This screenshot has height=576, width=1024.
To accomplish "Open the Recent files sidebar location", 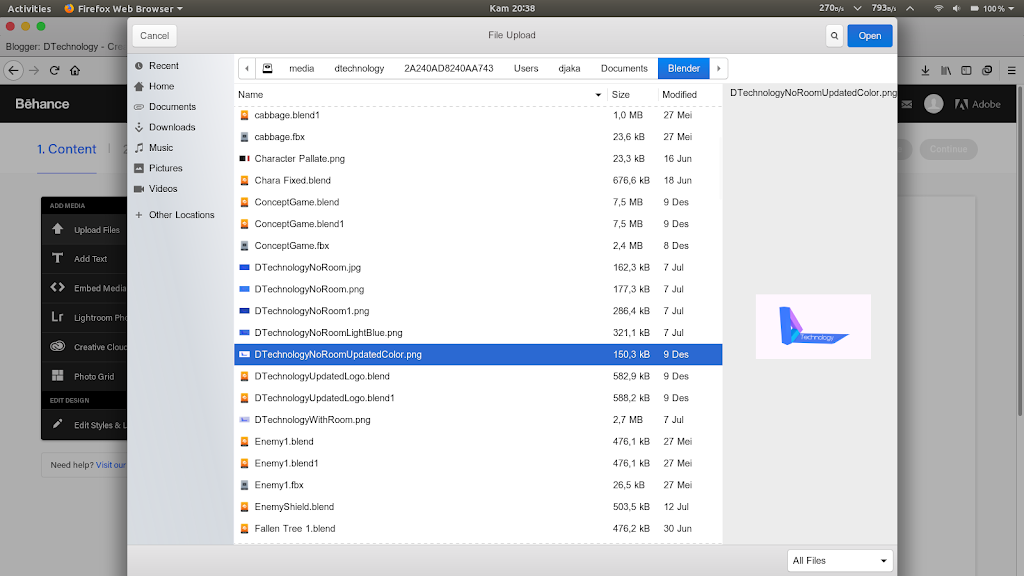I will coord(163,66).
